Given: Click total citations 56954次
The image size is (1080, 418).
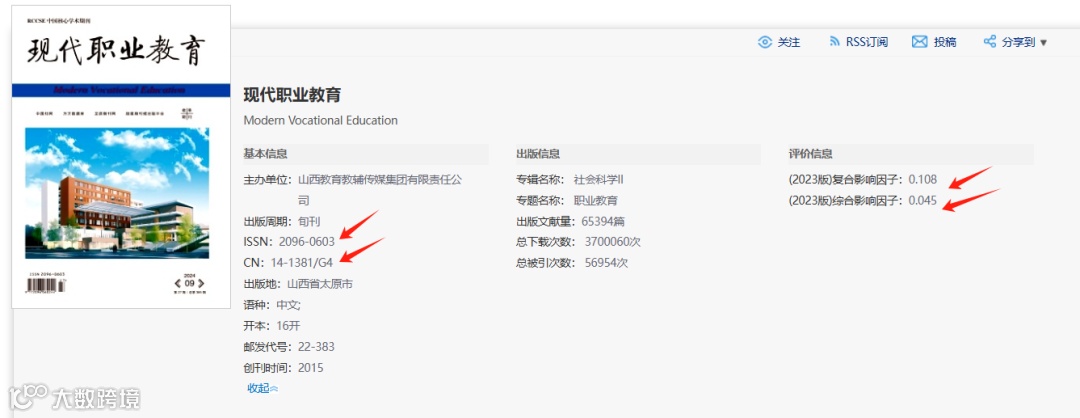Looking at the screenshot, I should (x=606, y=263).
